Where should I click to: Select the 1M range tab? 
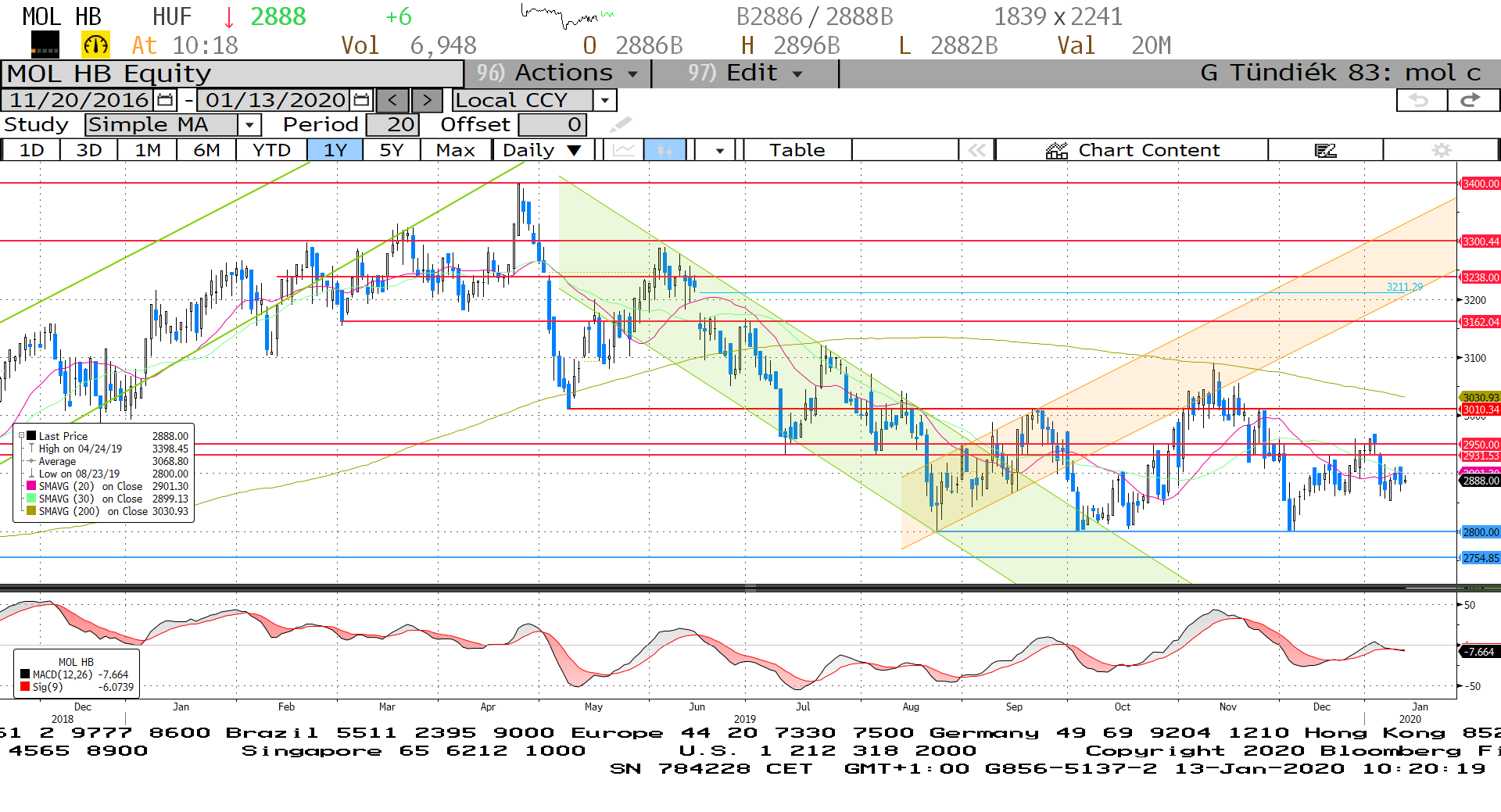tap(148, 150)
